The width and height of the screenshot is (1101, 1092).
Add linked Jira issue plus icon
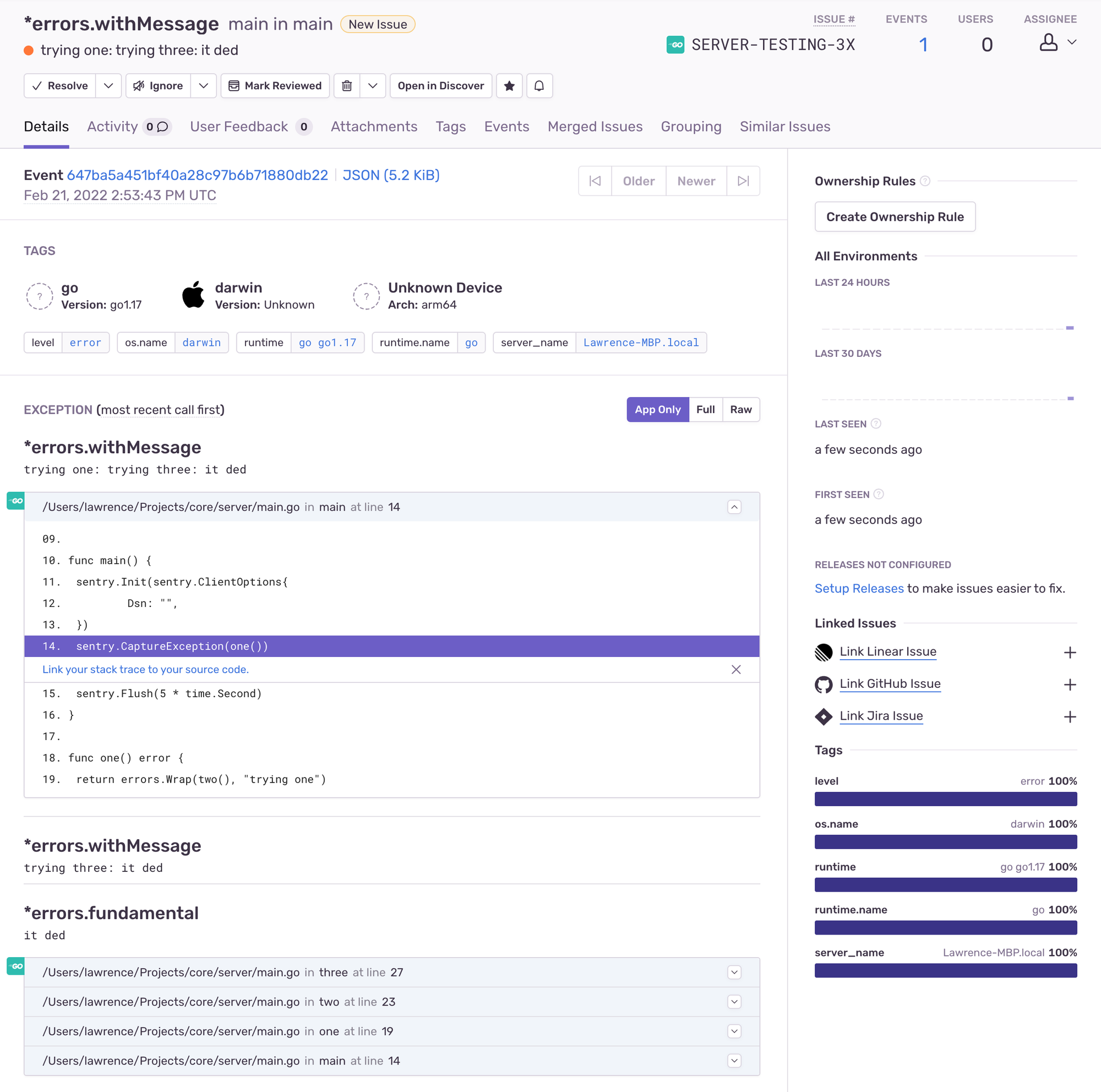1069,716
